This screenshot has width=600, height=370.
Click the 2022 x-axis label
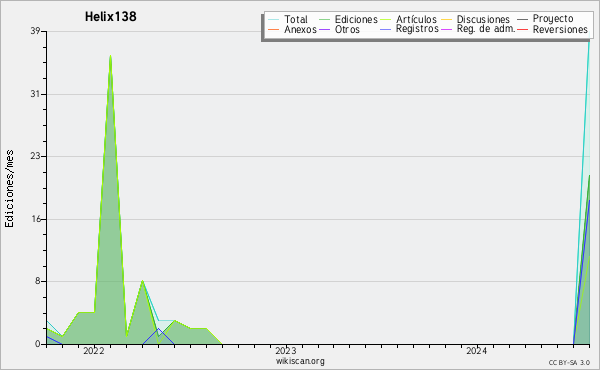pyautogui.click(x=94, y=351)
